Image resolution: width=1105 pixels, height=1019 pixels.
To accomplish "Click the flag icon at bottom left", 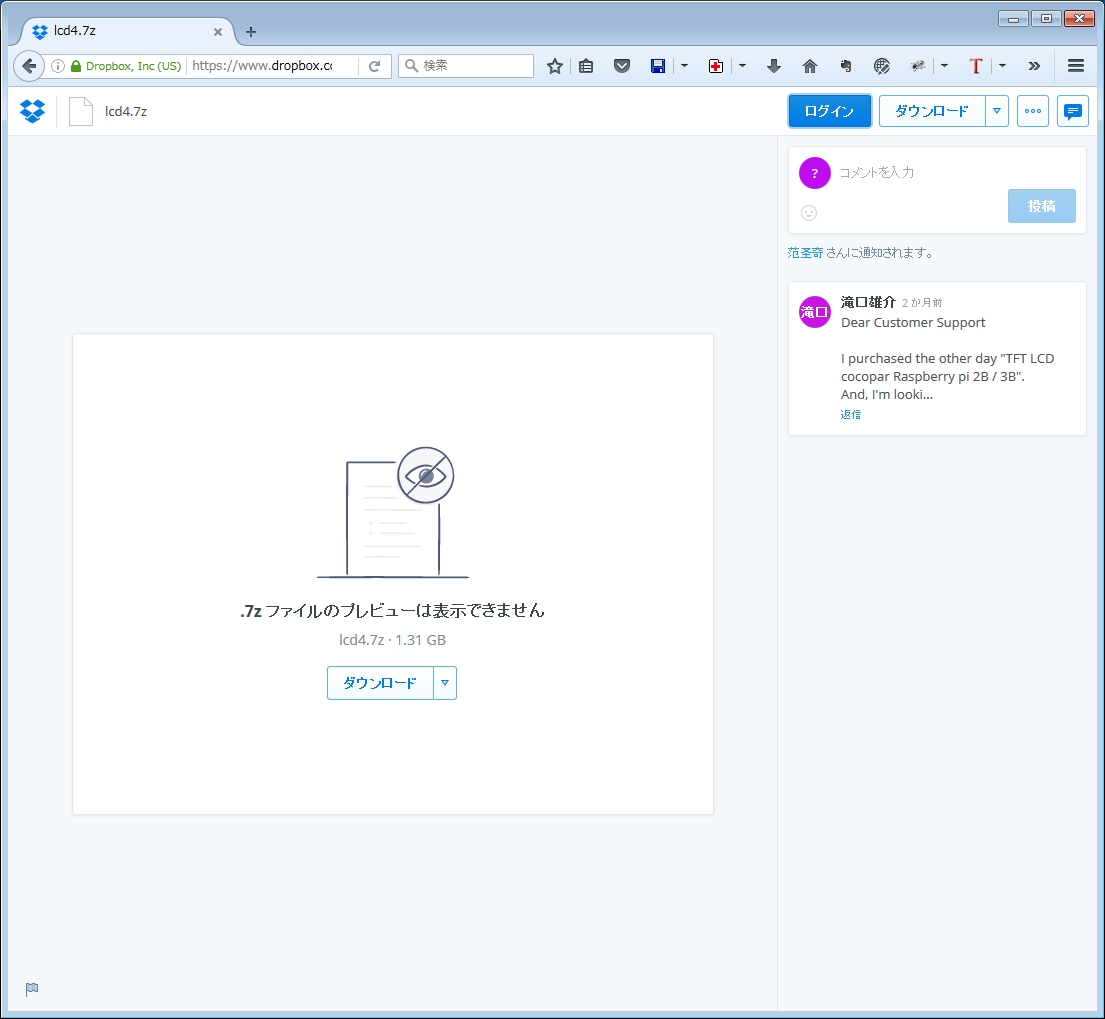I will [32, 989].
